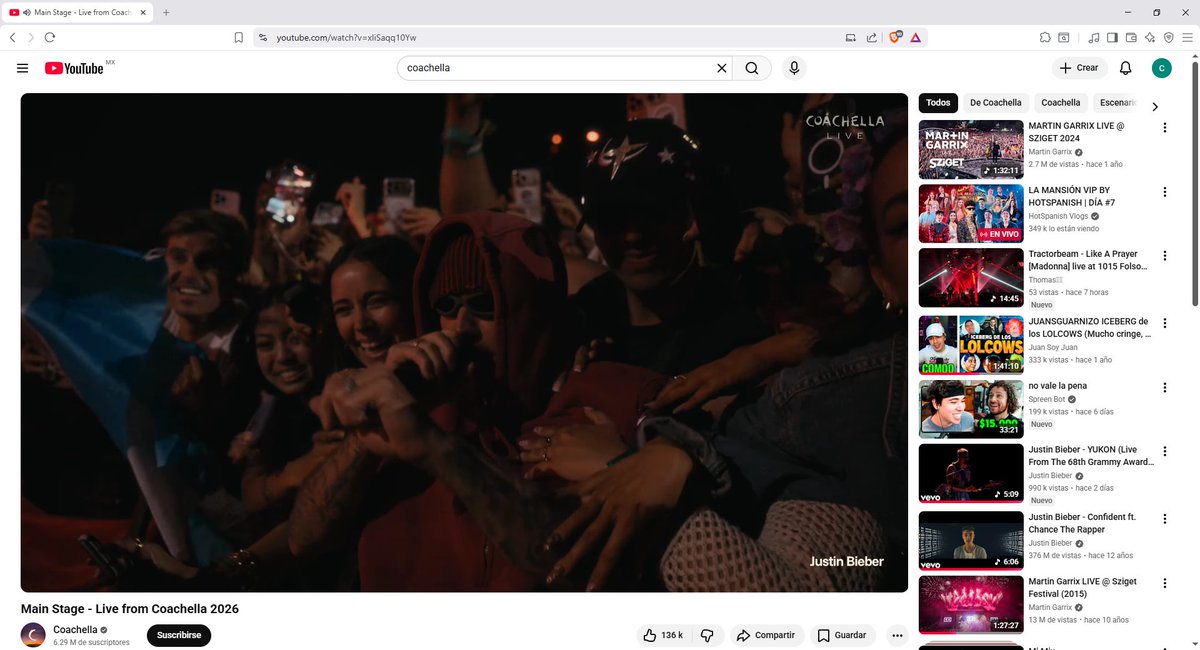Viewport: 1200px width, 650px height.
Task: Mute the tab via its speaker icon
Action: click(26, 12)
